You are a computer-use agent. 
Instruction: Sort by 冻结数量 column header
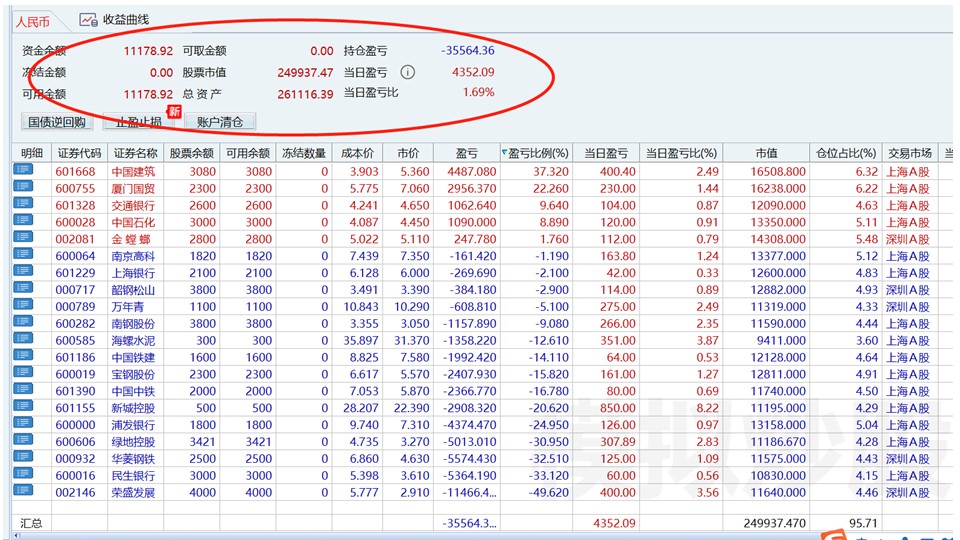[304, 153]
